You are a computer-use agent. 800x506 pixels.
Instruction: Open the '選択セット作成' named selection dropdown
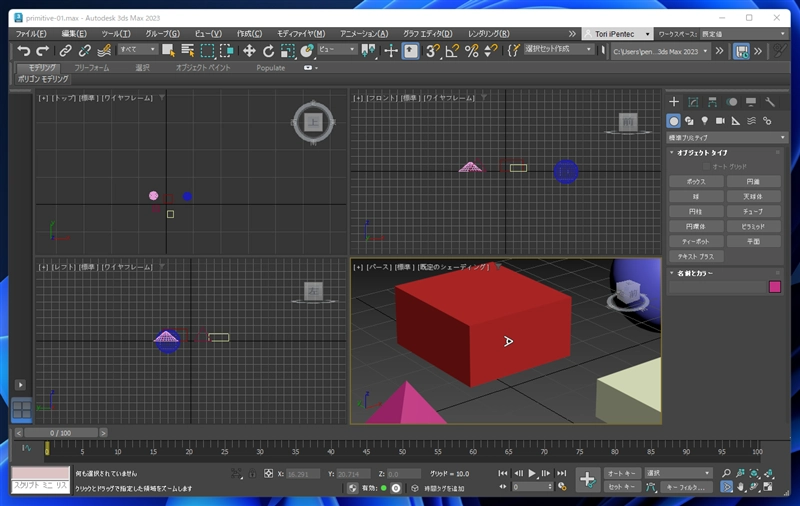coord(558,49)
